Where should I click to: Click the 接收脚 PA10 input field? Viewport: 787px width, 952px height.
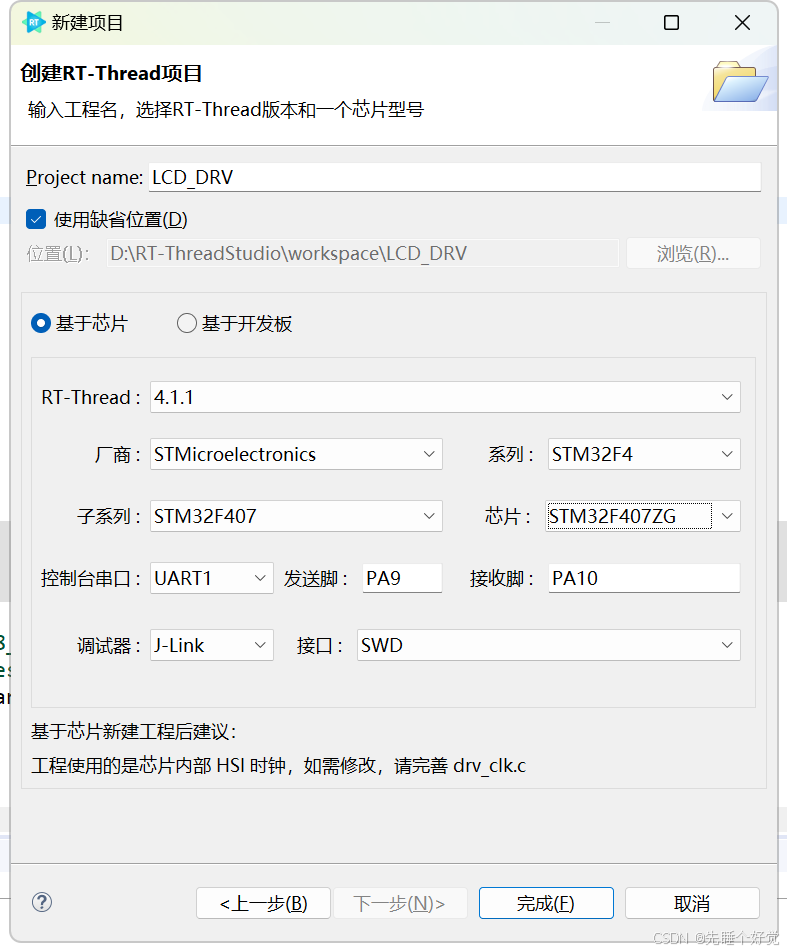644,578
